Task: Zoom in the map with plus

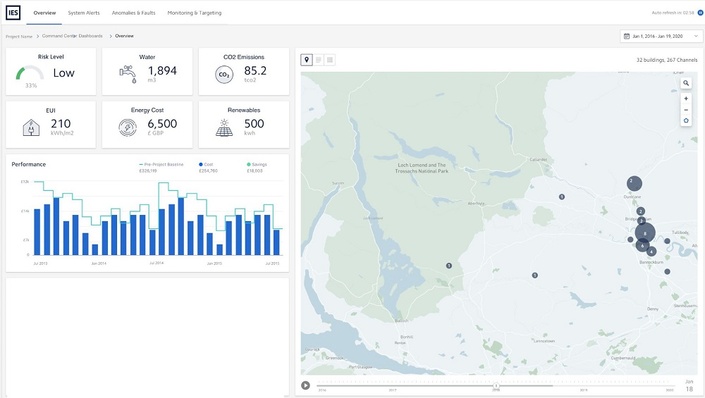Action: coord(686,98)
